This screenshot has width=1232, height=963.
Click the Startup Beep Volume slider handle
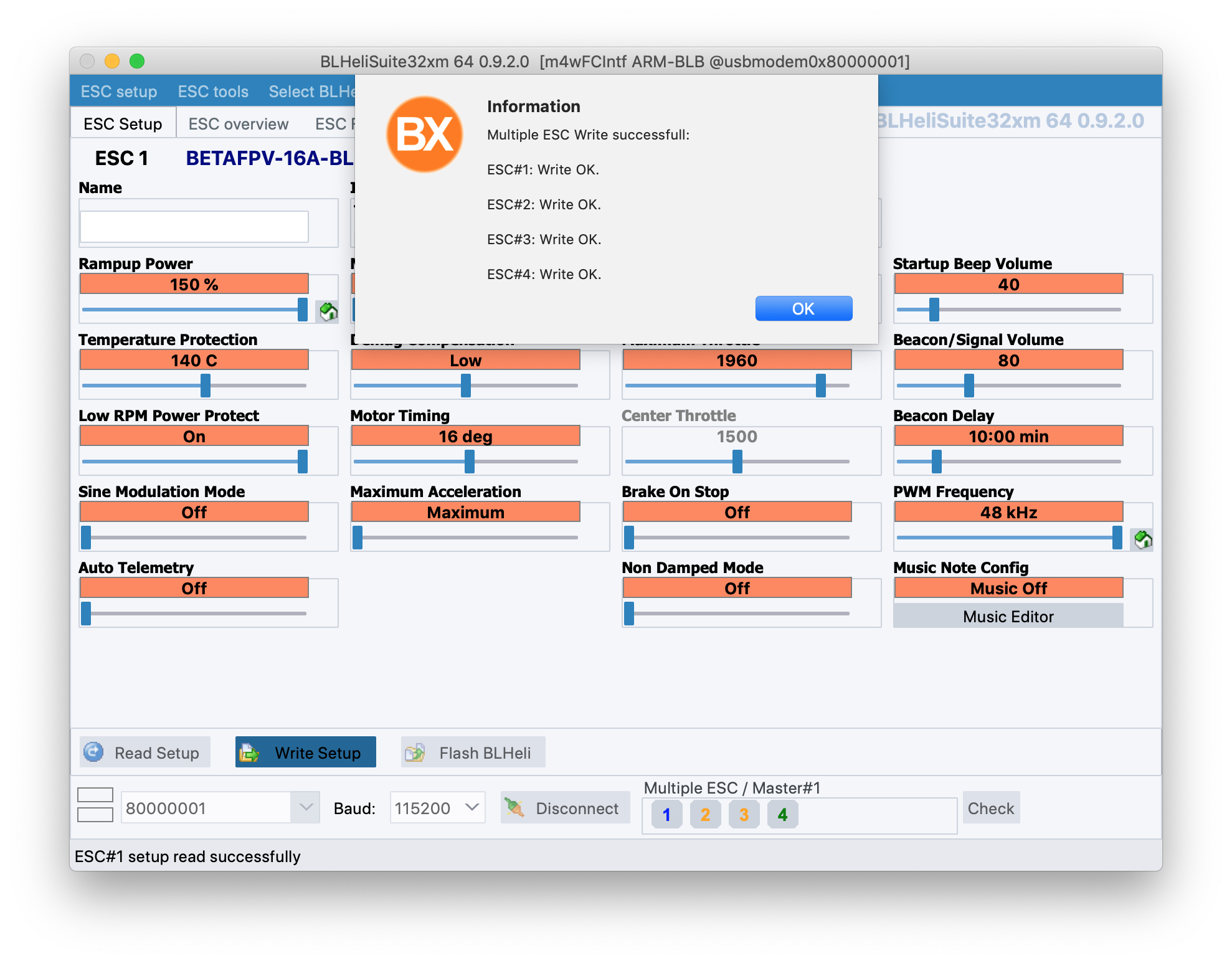coord(934,310)
